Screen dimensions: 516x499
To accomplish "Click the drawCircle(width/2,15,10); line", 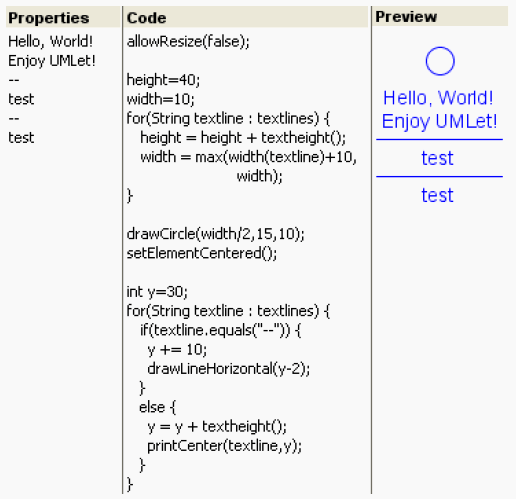I will [215, 234].
